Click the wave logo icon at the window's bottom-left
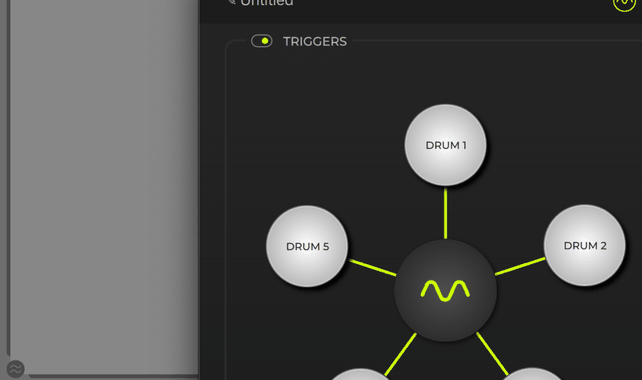642x380 pixels. [x=16, y=369]
